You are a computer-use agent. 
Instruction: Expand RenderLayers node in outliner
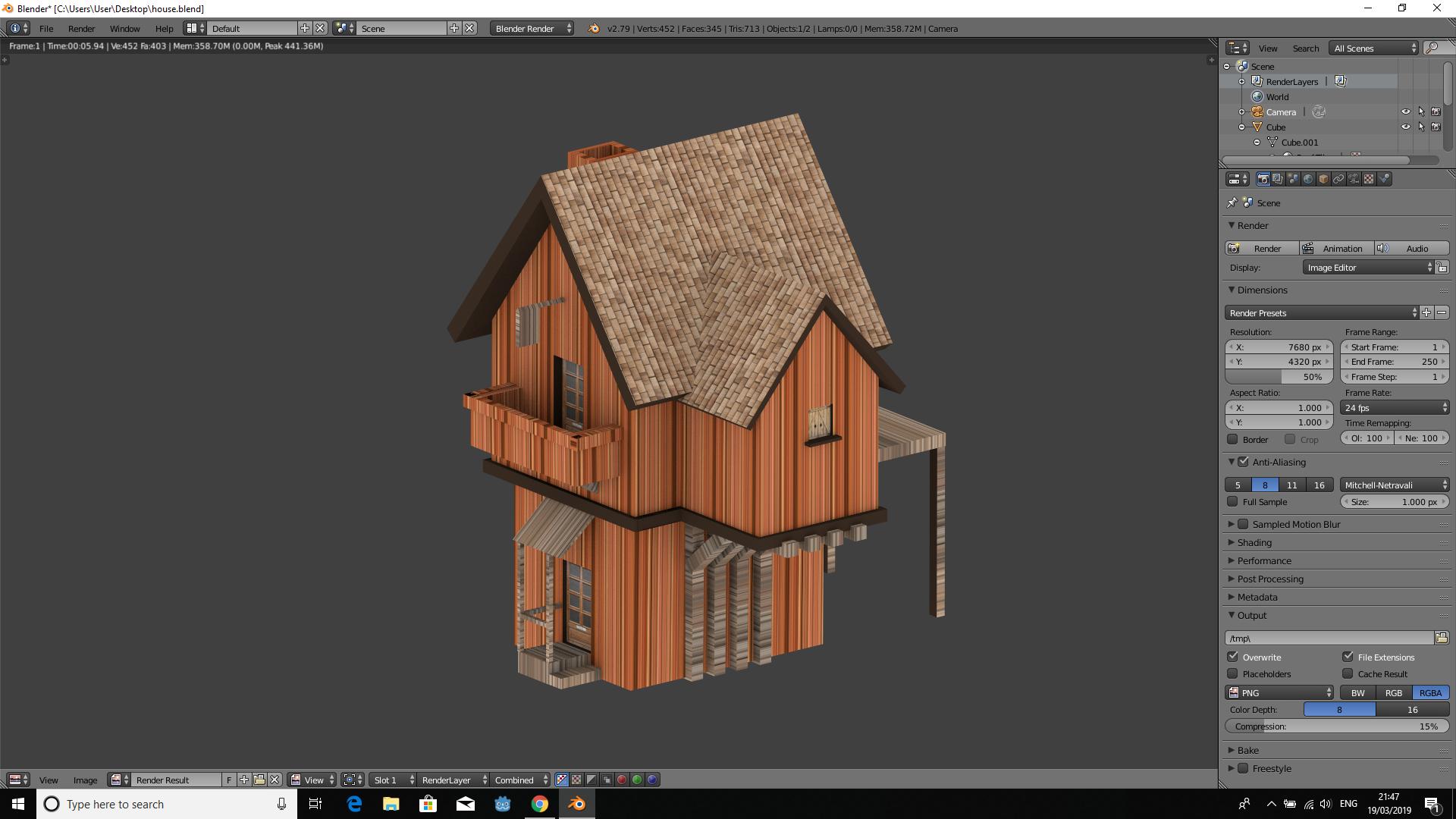[x=1242, y=81]
